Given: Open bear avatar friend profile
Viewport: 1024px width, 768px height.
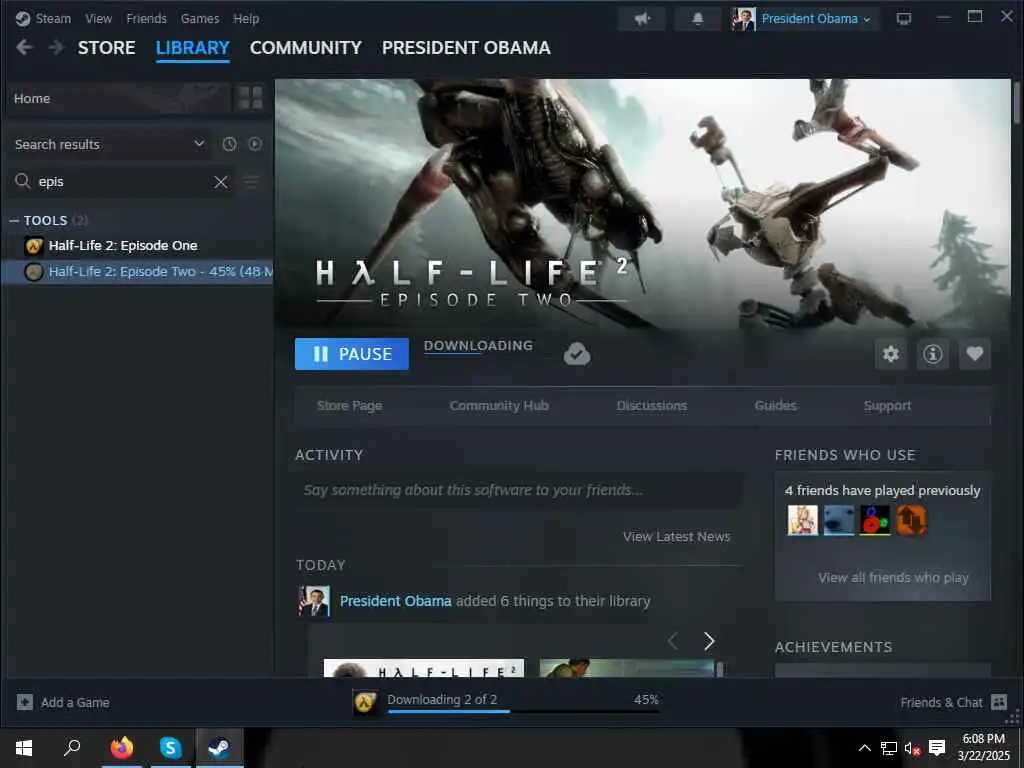Looking at the screenshot, I should coord(839,520).
